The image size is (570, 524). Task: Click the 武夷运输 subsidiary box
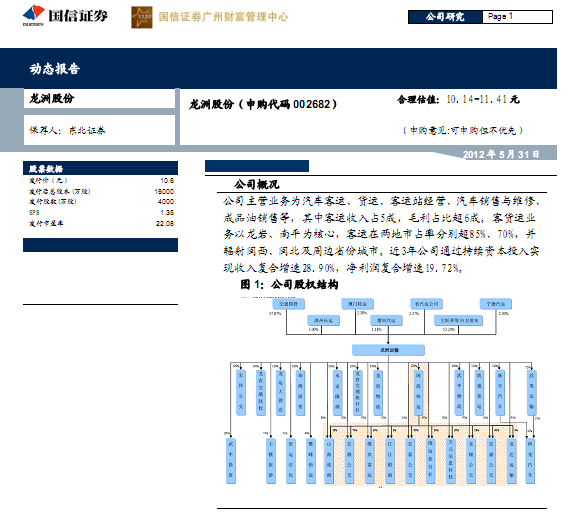click(531, 392)
